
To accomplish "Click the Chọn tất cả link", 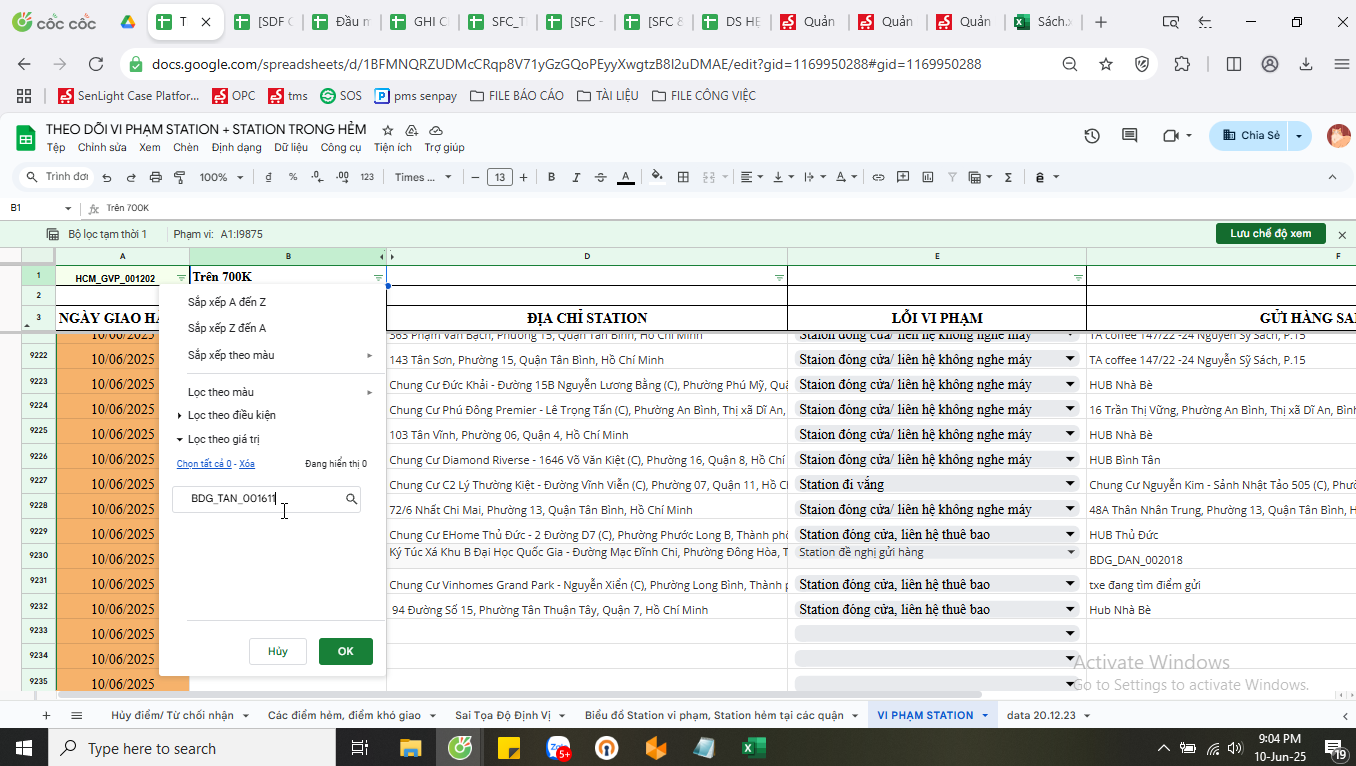I will click(x=204, y=464).
